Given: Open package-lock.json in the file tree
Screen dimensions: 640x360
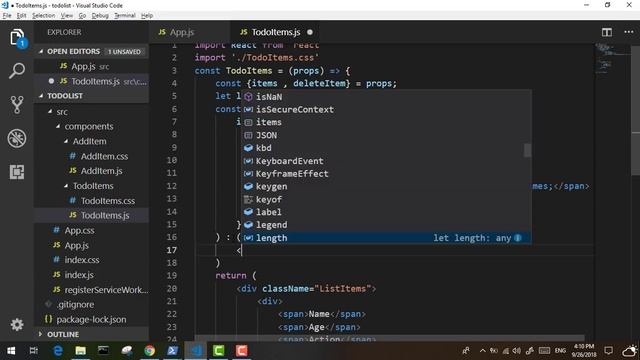Looking at the screenshot, I should [91, 319].
